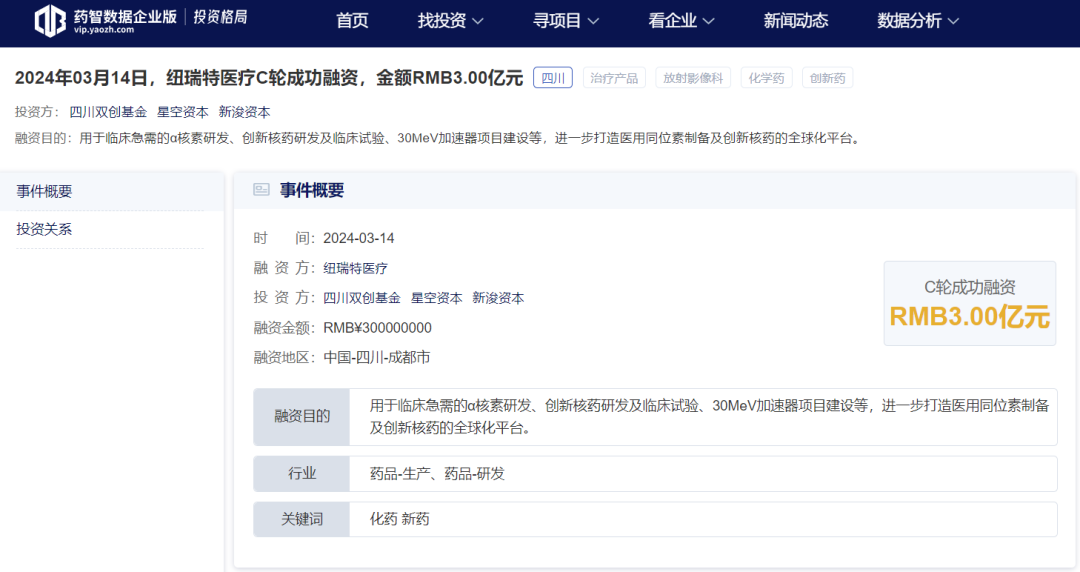Image resolution: width=1080 pixels, height=572 pixels.
Task: Click the 药智数据企业版 logo icon
Action: tap(50, 20)
